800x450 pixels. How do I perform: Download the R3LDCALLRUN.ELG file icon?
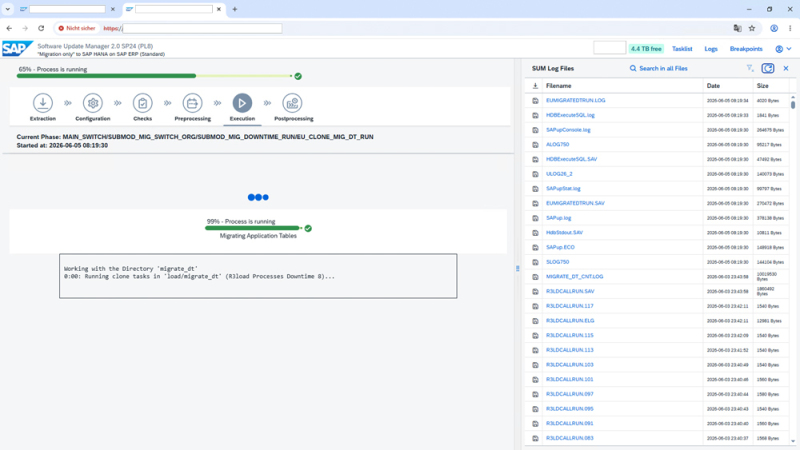coord(535,321)
